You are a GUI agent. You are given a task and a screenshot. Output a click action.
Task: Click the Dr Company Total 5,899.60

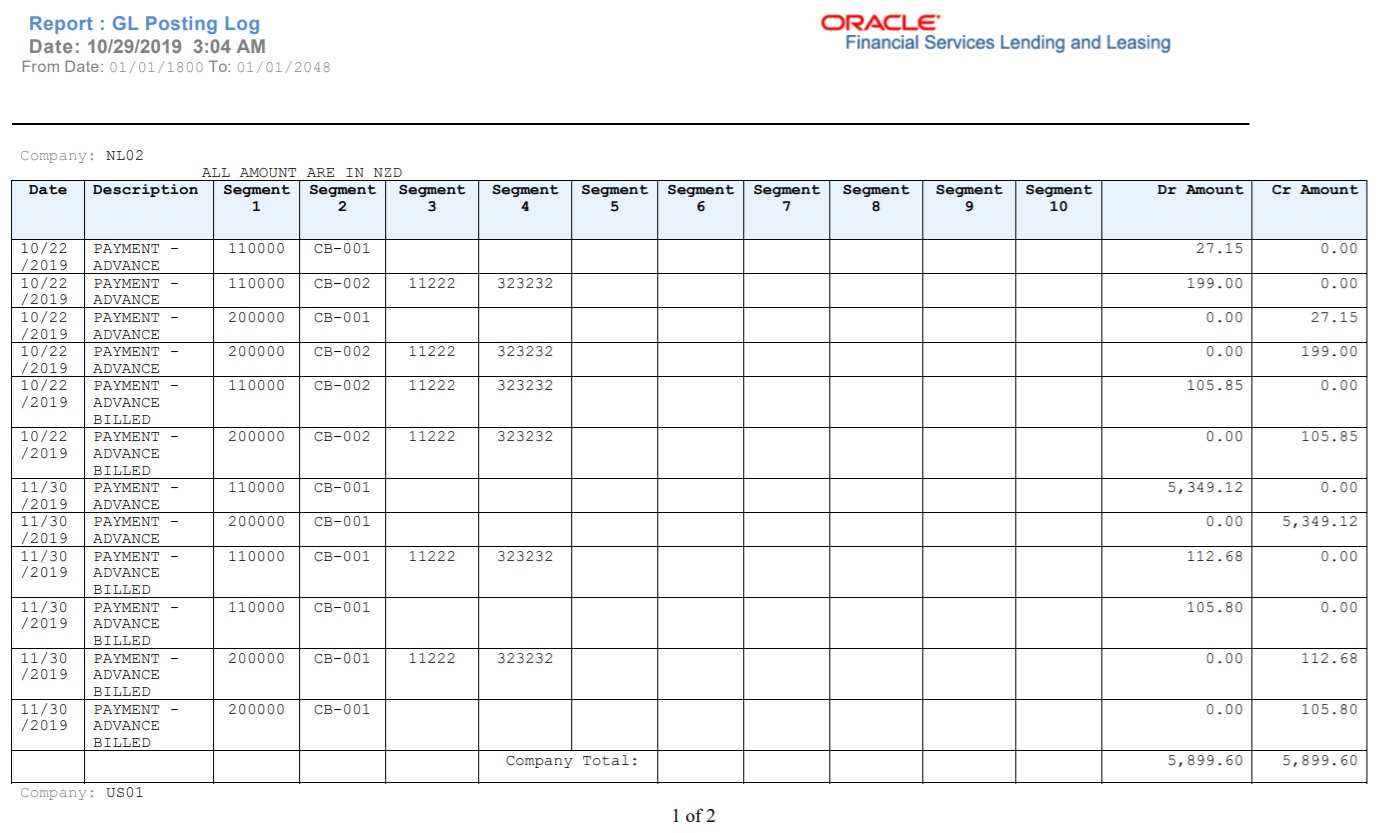coord(1206,761)
